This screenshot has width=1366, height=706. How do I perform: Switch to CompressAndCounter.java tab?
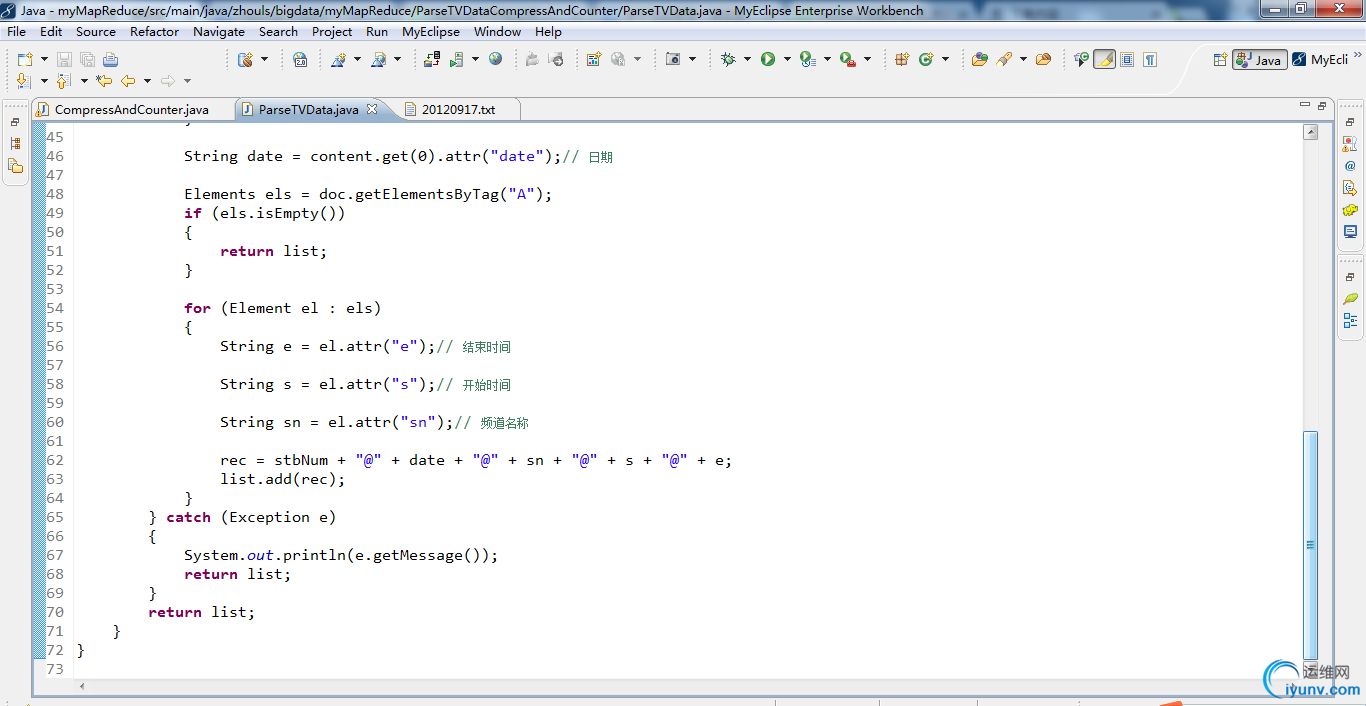tap(132, 109)
